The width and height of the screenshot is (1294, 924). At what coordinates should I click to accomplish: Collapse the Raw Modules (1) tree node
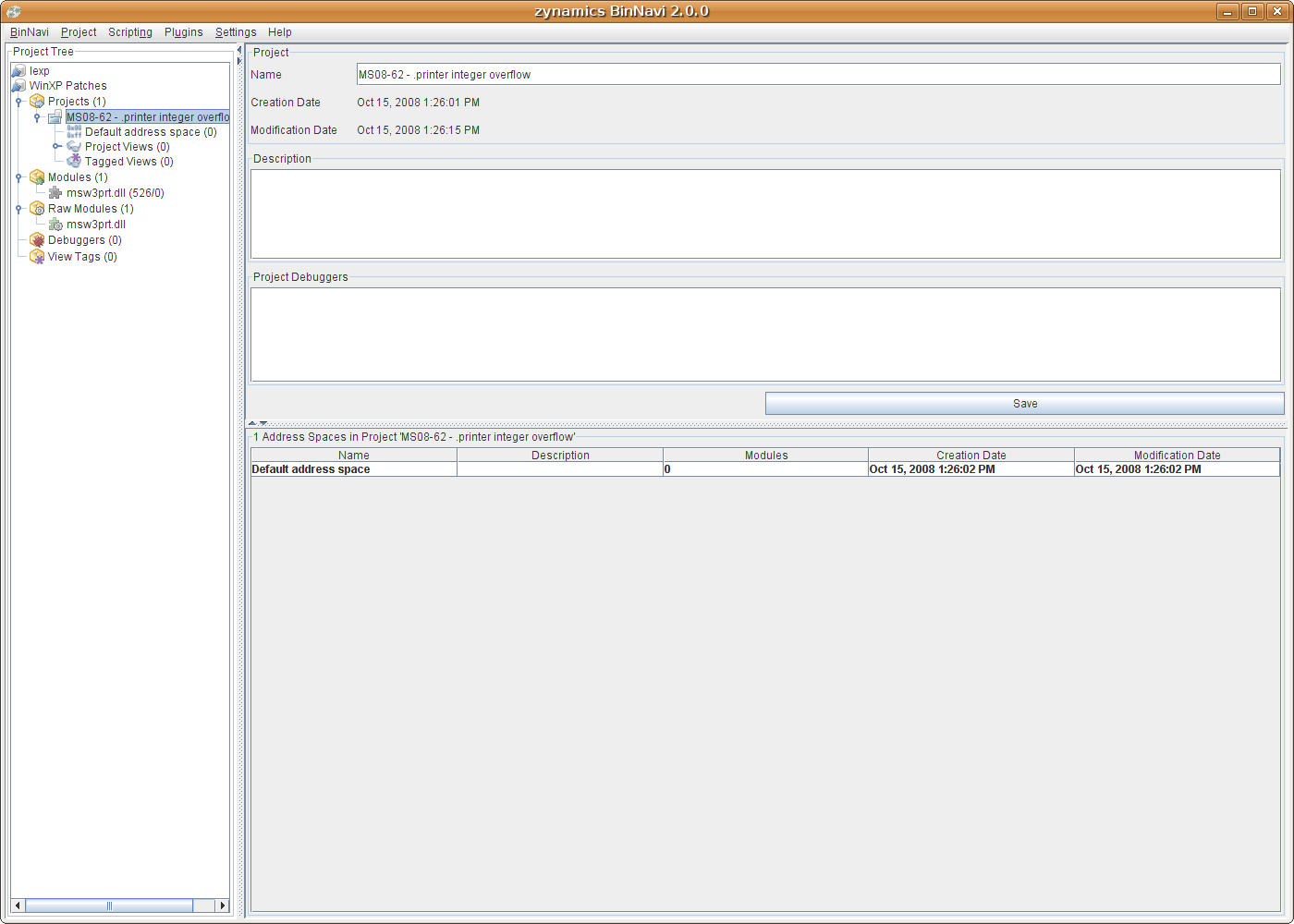(18, 209)
